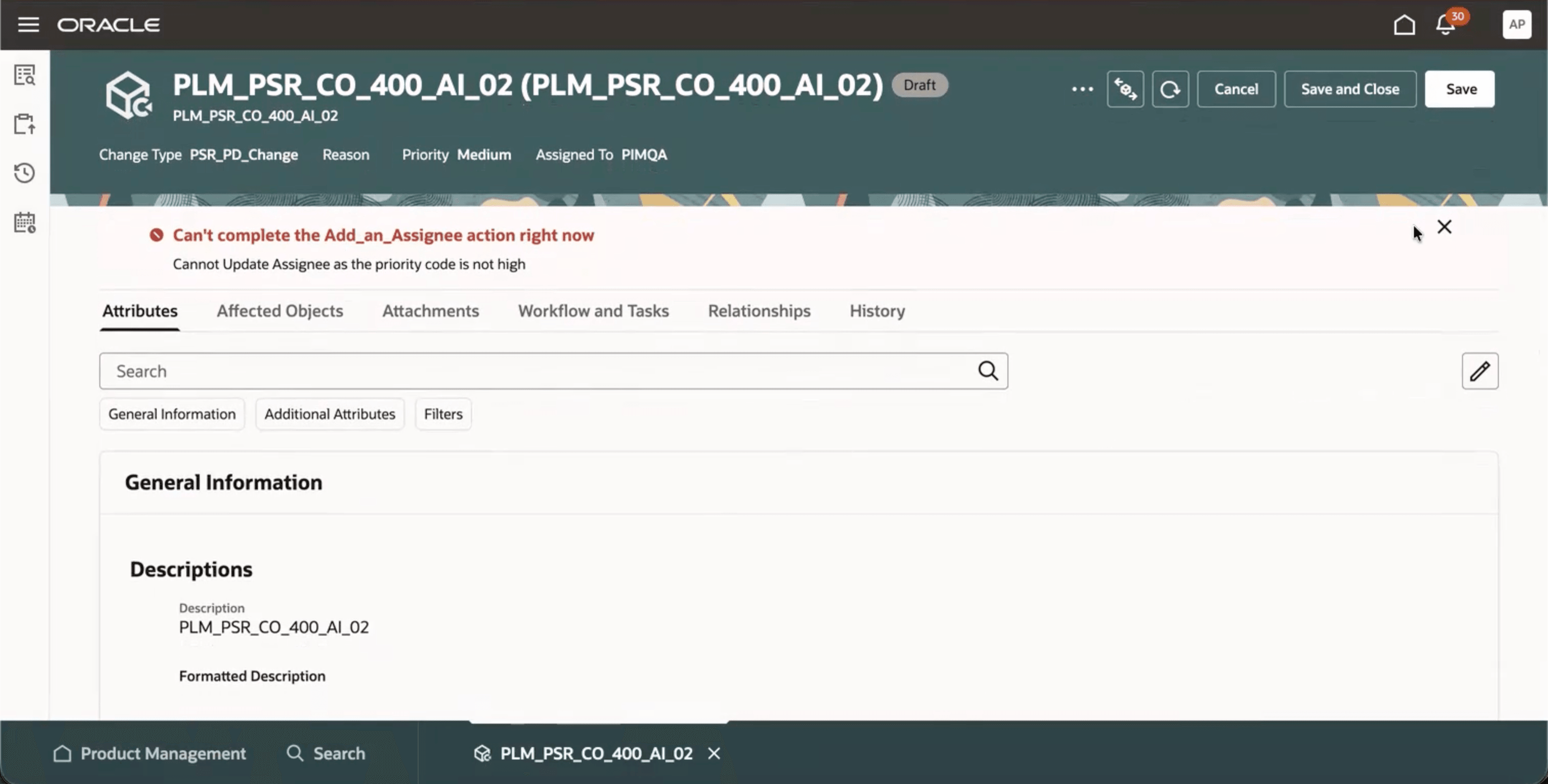
Task: Select the Additional Attributes chip
Action: click(330, 414)
